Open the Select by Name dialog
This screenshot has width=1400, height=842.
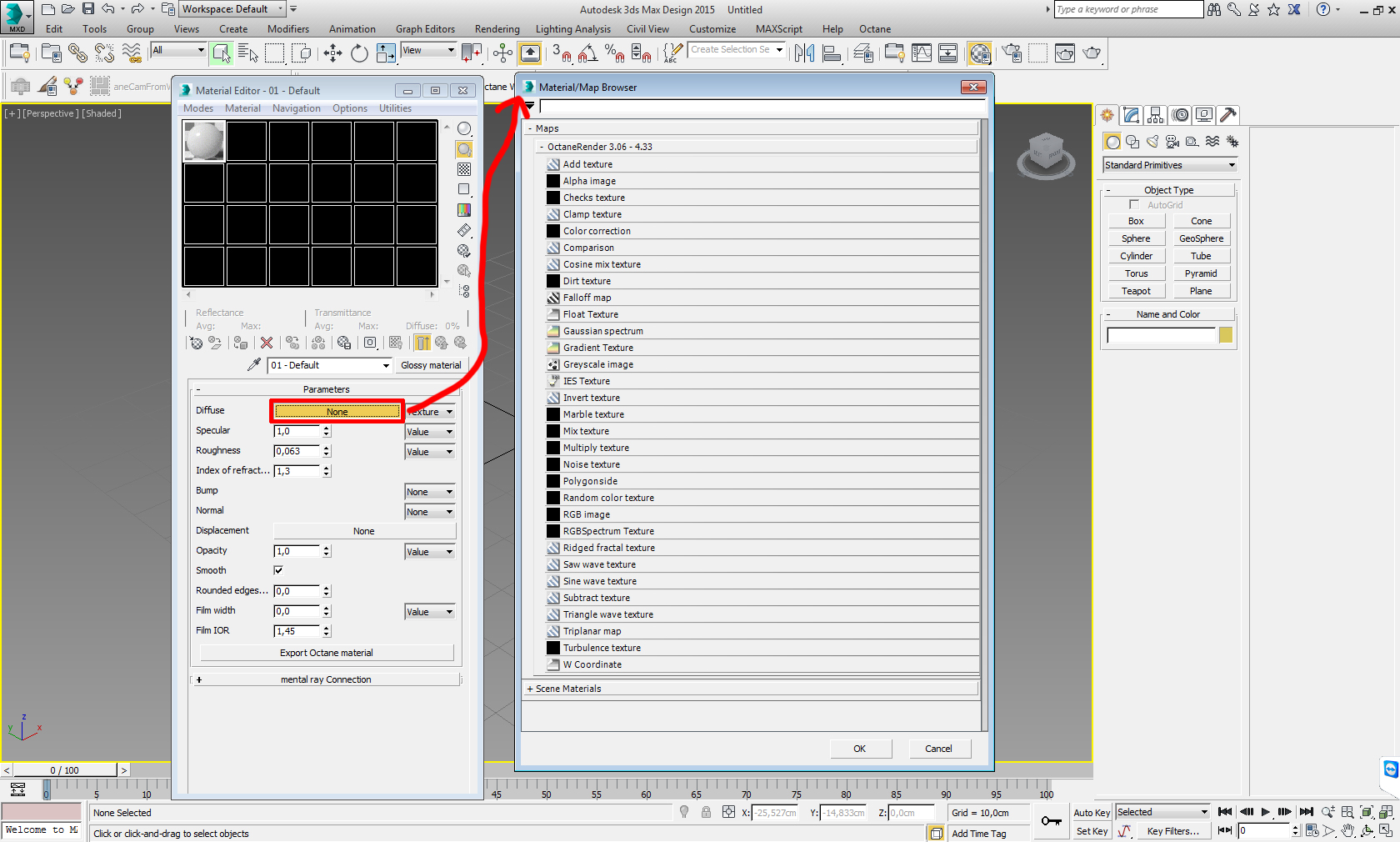click(x=248, y=53)
